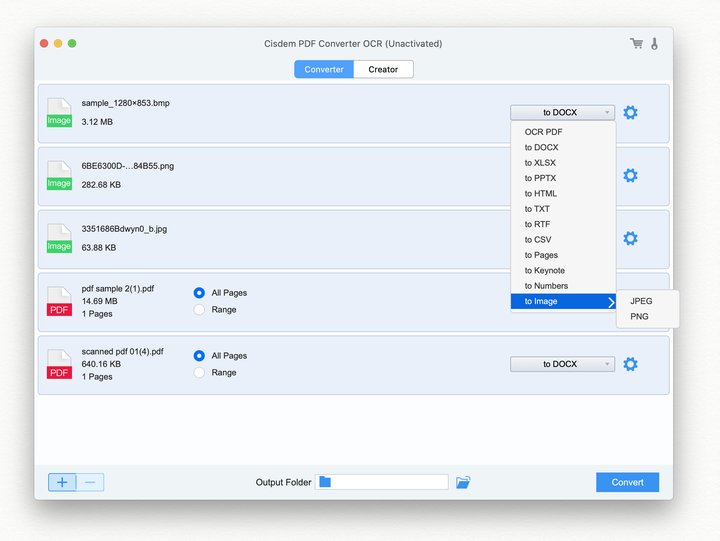
Task: Open settings gear for scanned pdf 01(4).pdf
Action: point(630,364)
